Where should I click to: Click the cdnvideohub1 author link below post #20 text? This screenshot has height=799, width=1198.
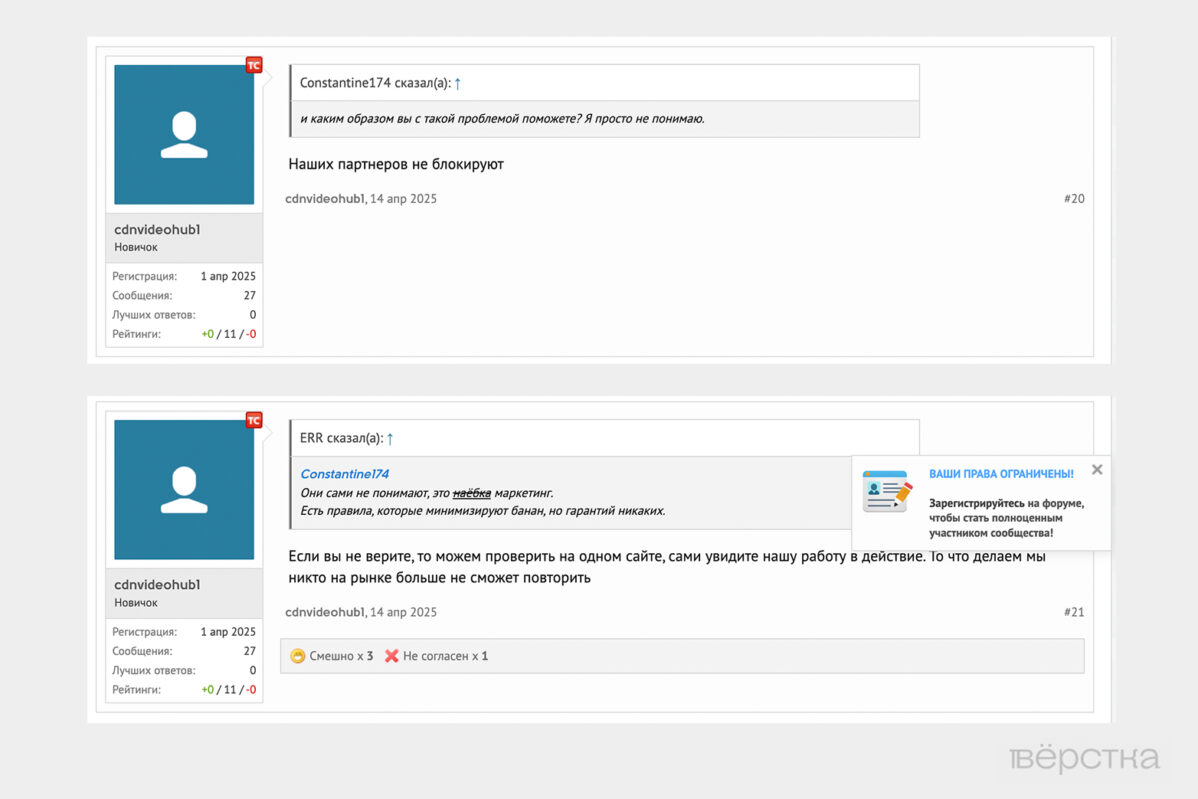(x=325, y=199)
